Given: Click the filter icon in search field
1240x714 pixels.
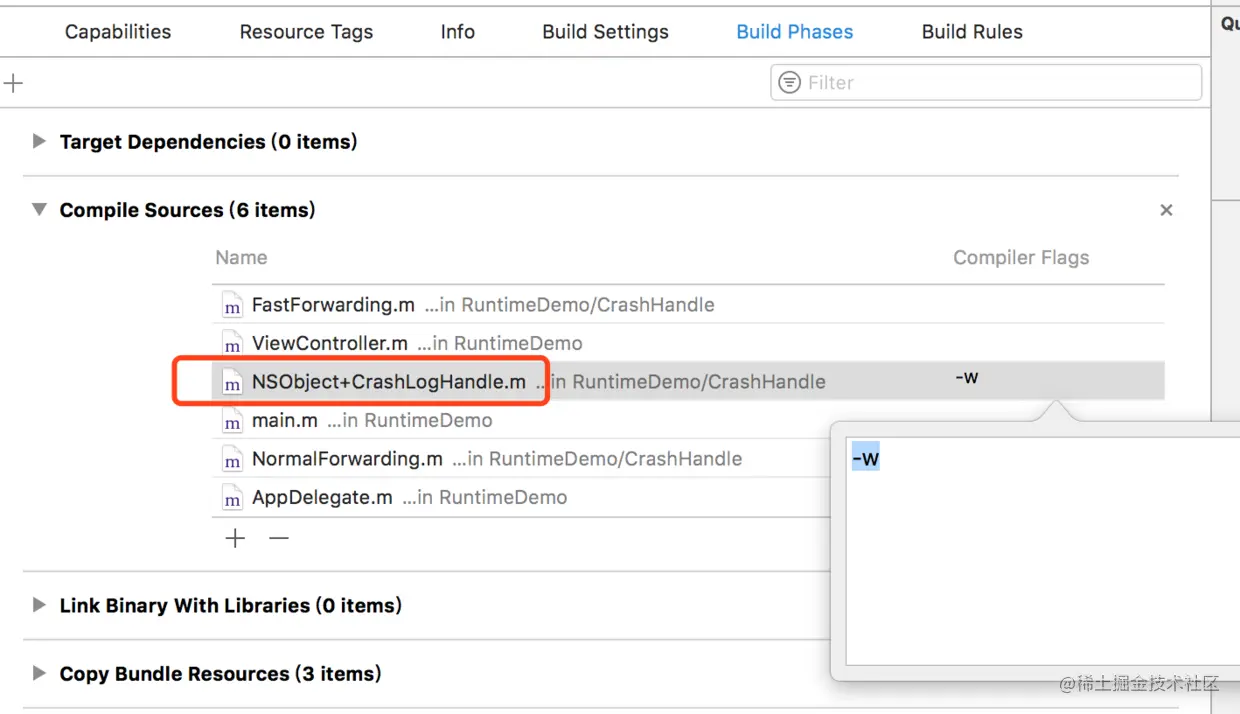Looking at the screenshot, I should coord(790,82).
